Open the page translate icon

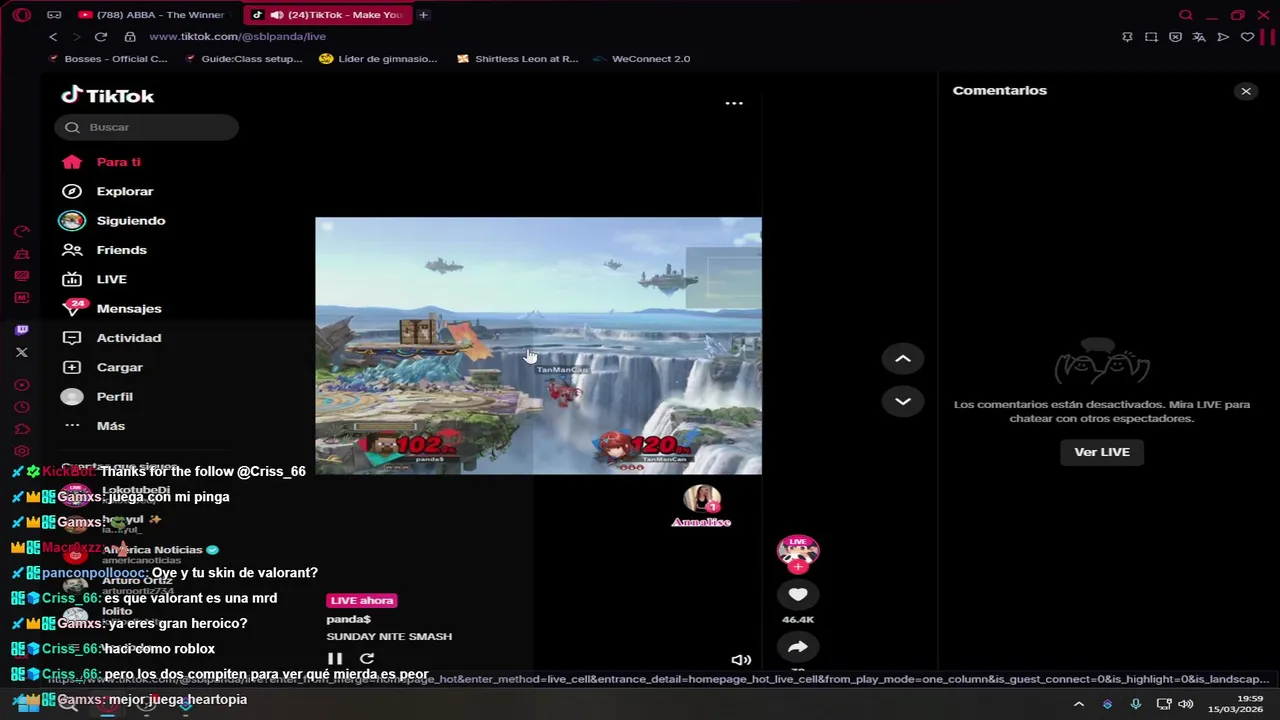1199,37
